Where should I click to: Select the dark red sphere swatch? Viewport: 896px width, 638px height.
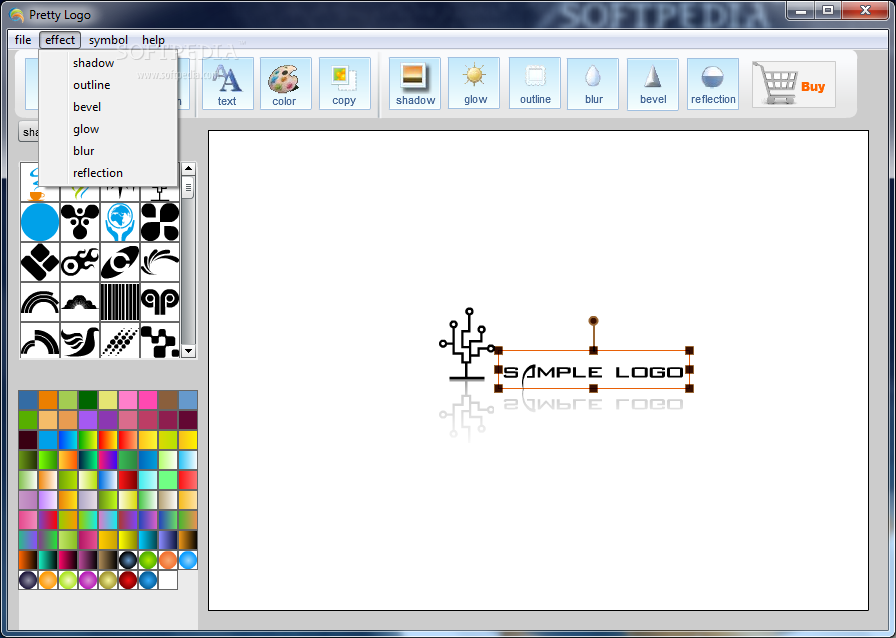click(x=128, y=580)
